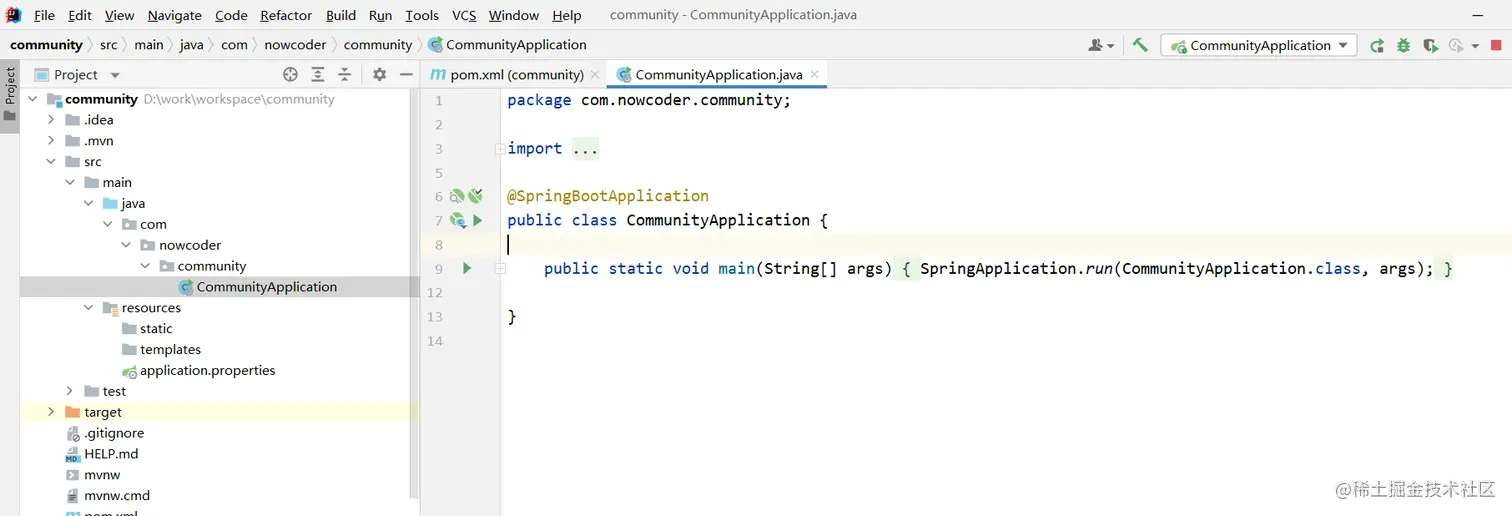This screenshot has width=1512, height=516.
Task: Stop the application with red square
Action: (x=1497, y=45)
